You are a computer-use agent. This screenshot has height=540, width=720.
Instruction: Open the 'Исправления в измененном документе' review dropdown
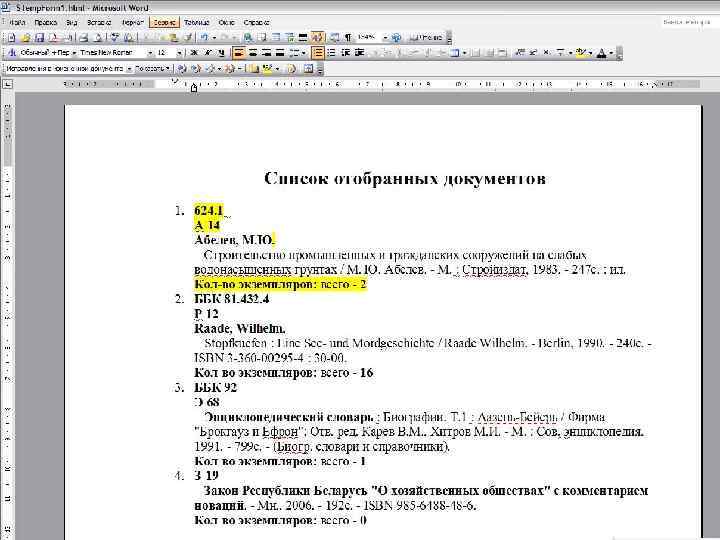click(x=129, y=69)
